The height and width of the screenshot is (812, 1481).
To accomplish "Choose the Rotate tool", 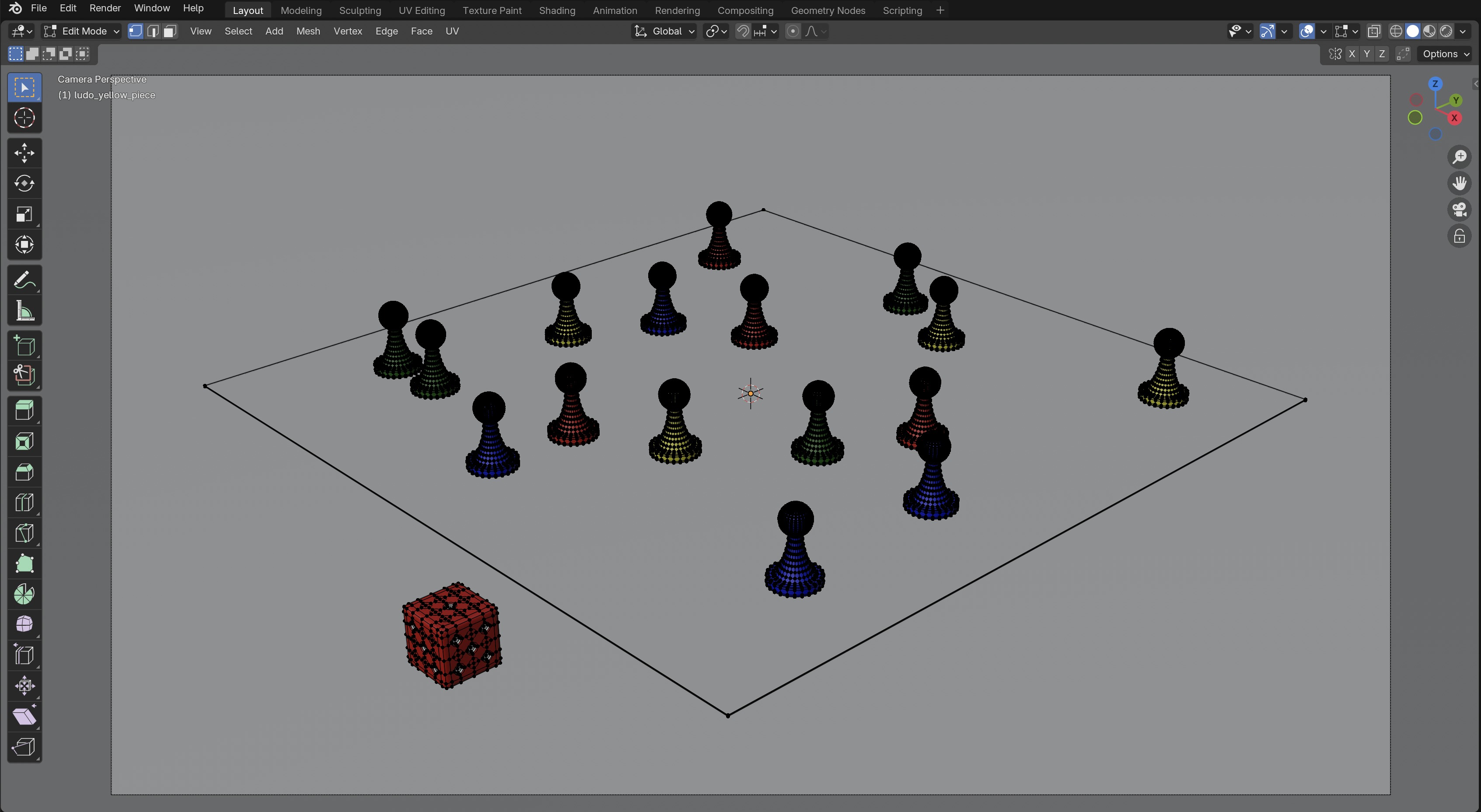I will click(x=24, y=183).
